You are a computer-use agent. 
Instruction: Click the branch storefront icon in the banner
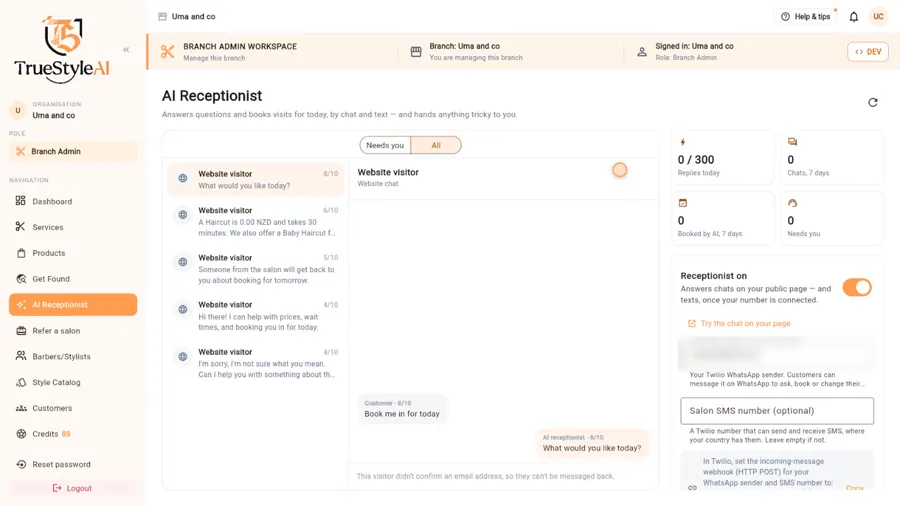click(x=416, y=52)
